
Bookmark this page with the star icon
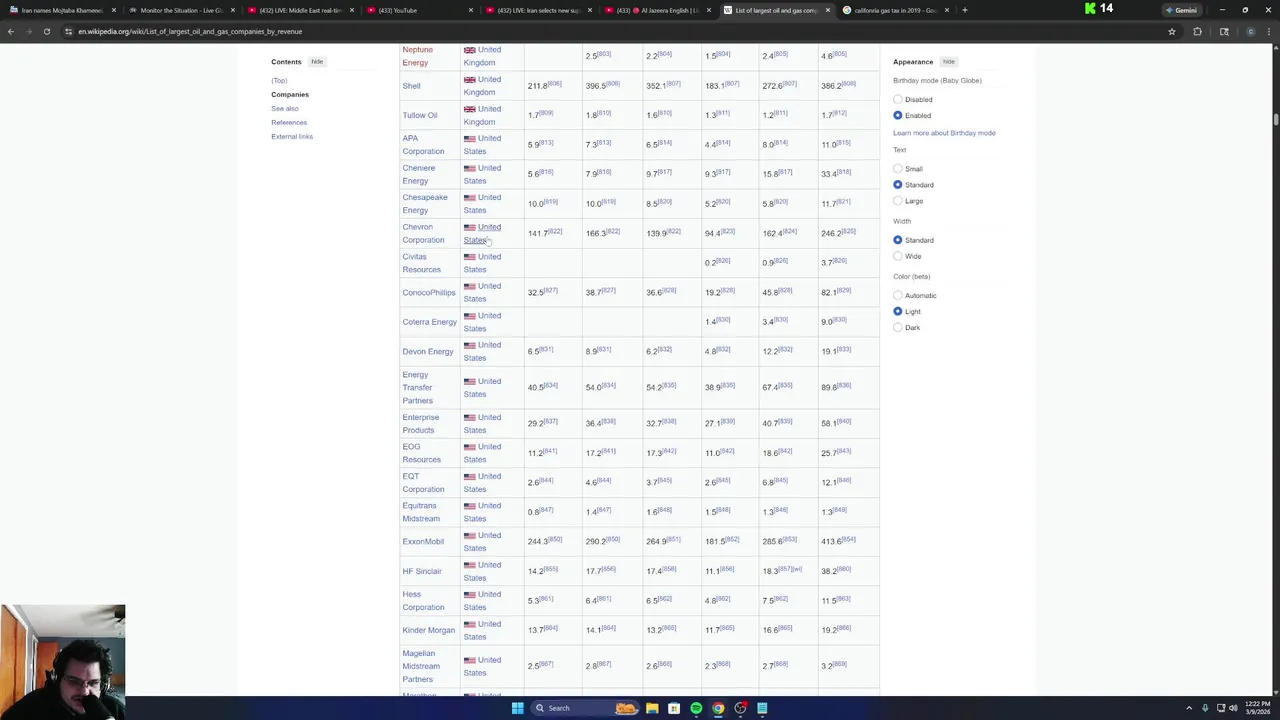click(x=1172, y=31)
